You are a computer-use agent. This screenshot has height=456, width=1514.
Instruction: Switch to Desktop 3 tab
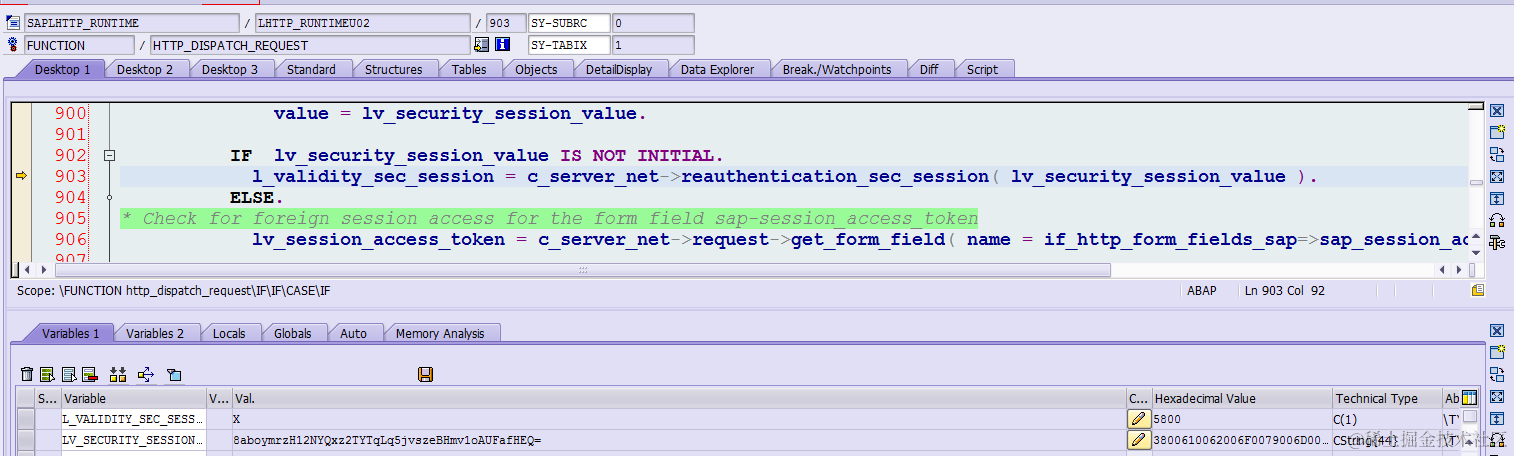[230, 69]
